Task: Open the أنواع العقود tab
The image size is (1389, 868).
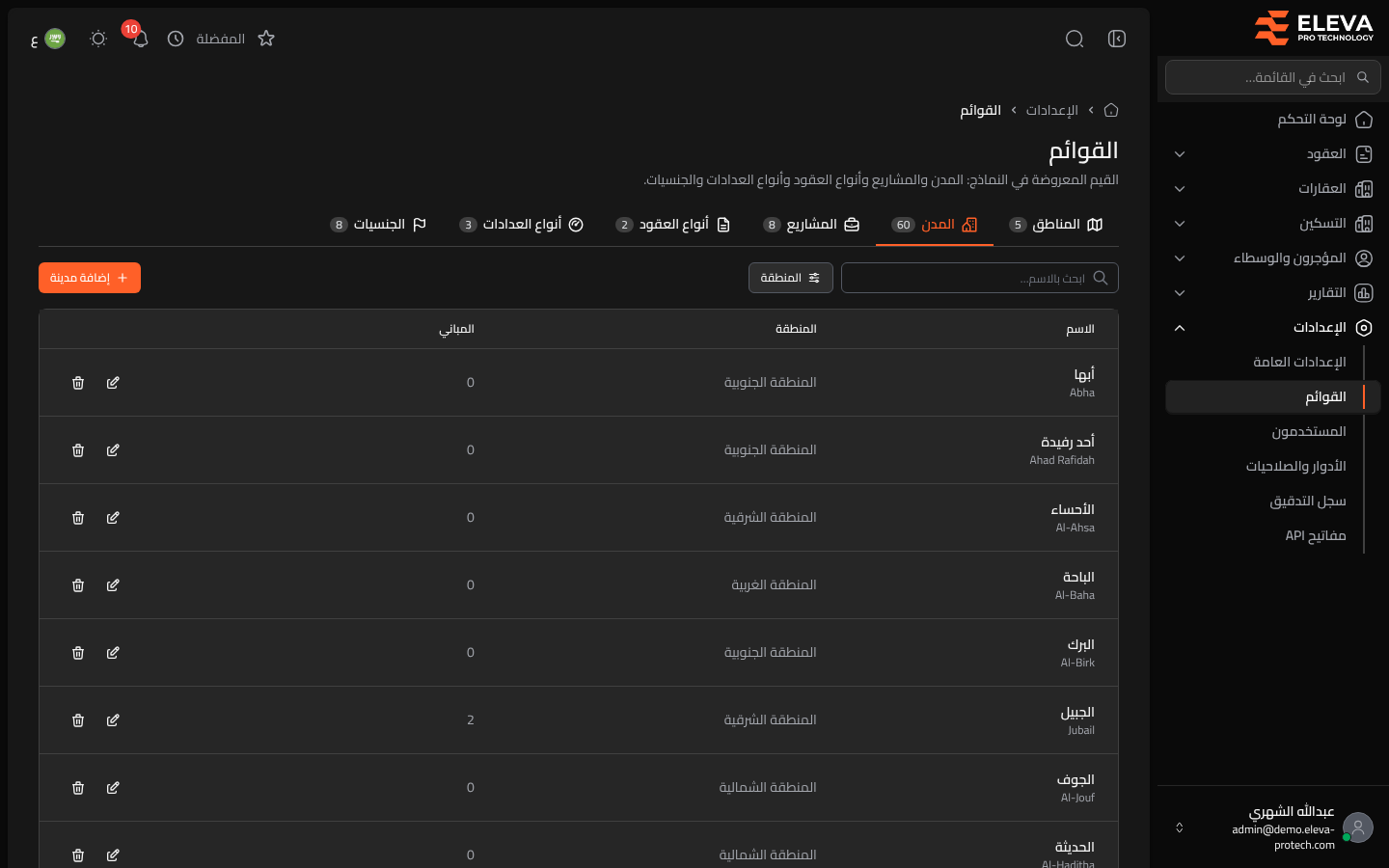Action: click(673, 225)
